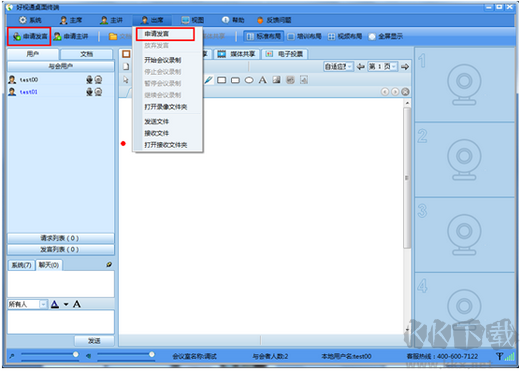Open the 主讲 menu
The image size is (520, 371).
pyautogui.click(x=111, y=20)
